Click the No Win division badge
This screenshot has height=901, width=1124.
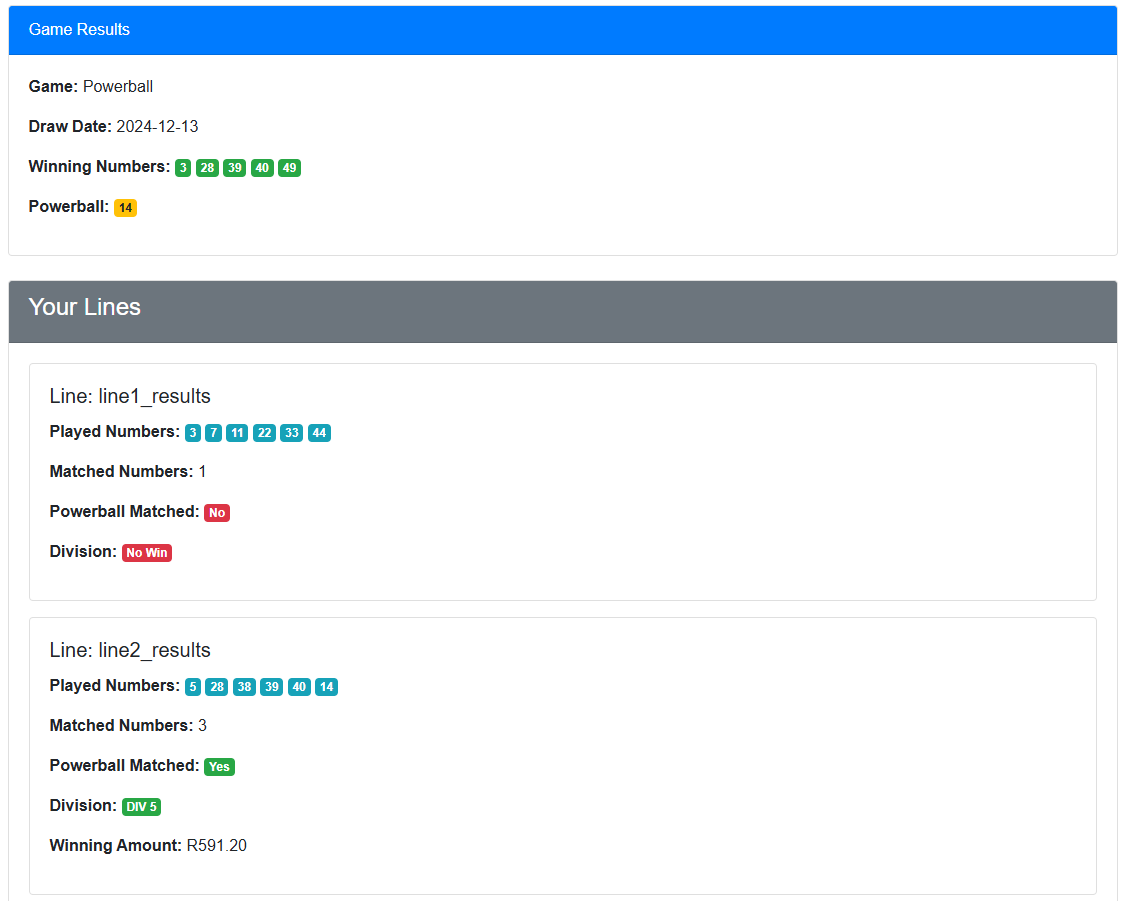point(146,552)
